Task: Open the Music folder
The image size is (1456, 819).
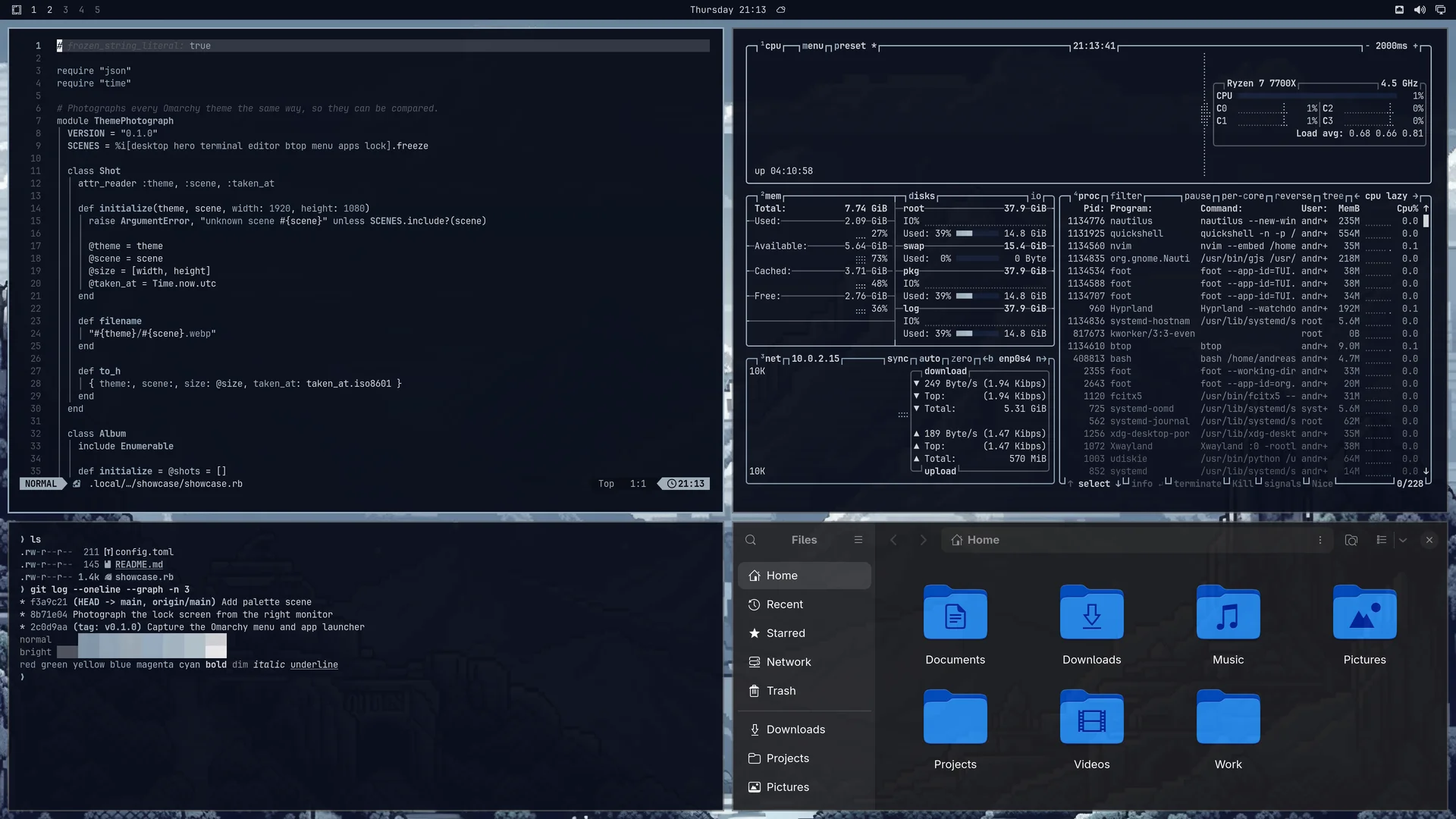Action: click(1228, 626)
